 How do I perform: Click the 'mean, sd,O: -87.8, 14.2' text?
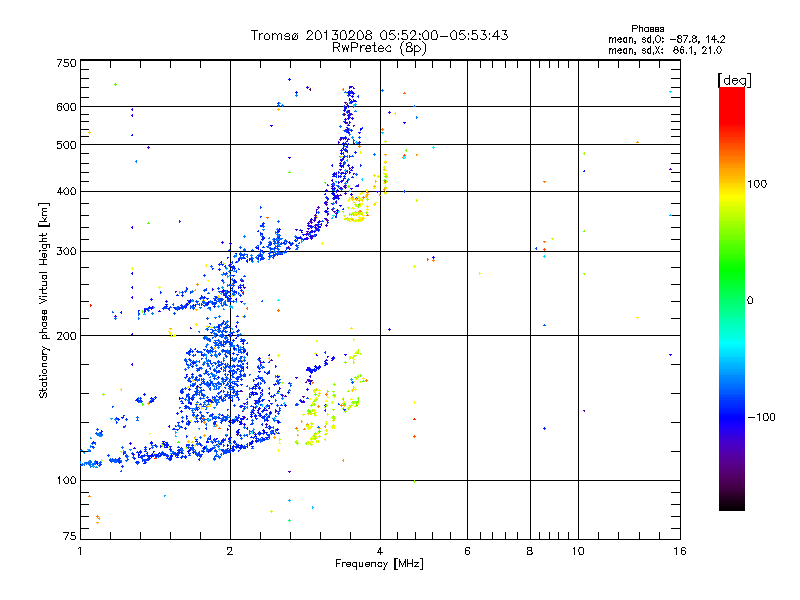point(666,39)
